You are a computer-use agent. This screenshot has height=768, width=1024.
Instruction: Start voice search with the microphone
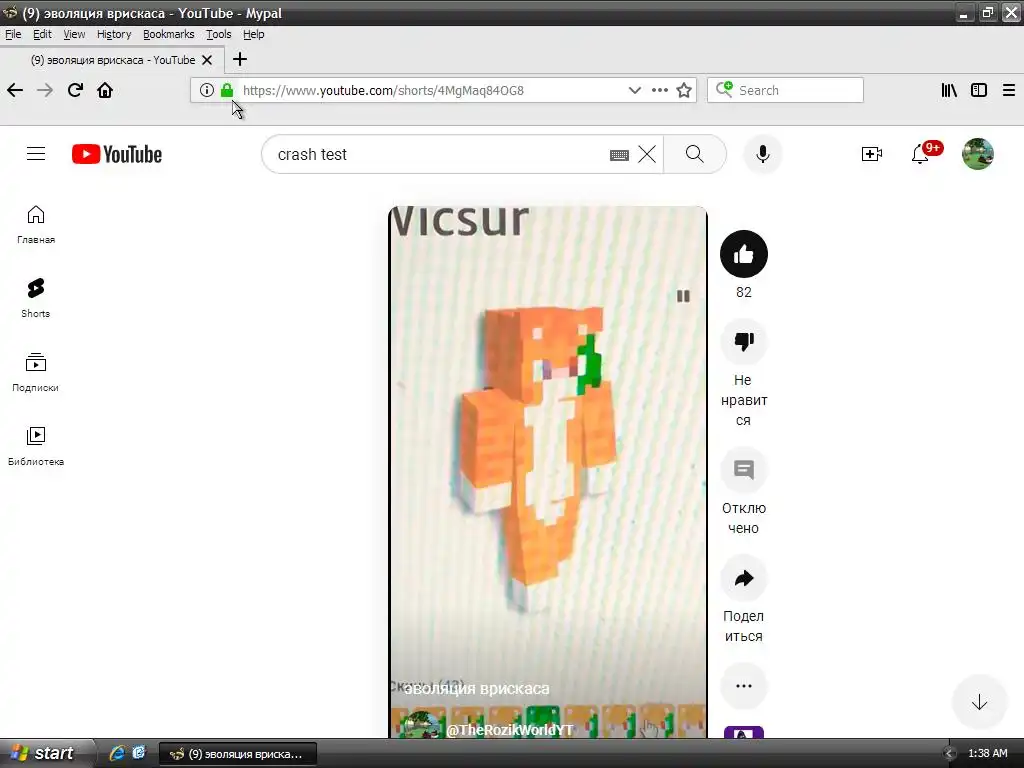tap(762, 154)
